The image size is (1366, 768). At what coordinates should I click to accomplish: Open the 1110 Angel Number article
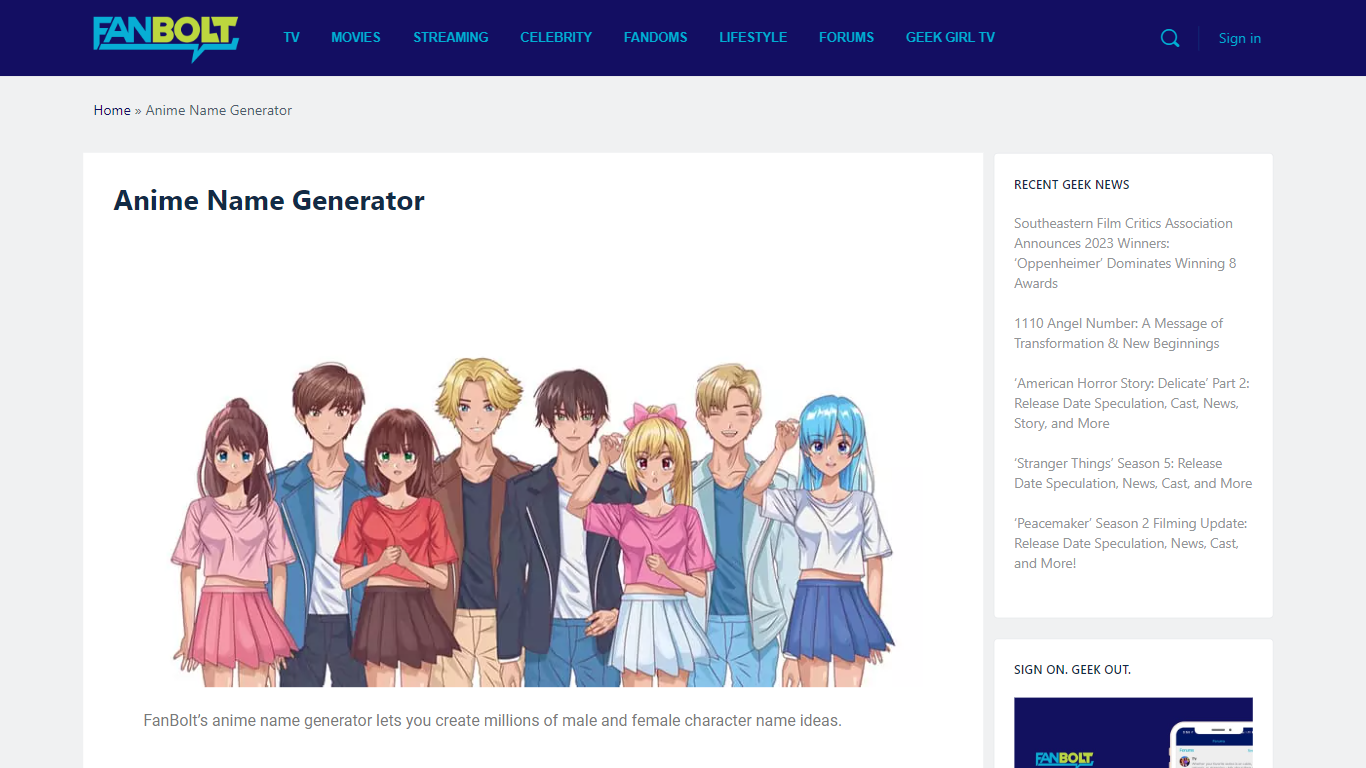pyautogui.click(x=1118, y=333)
